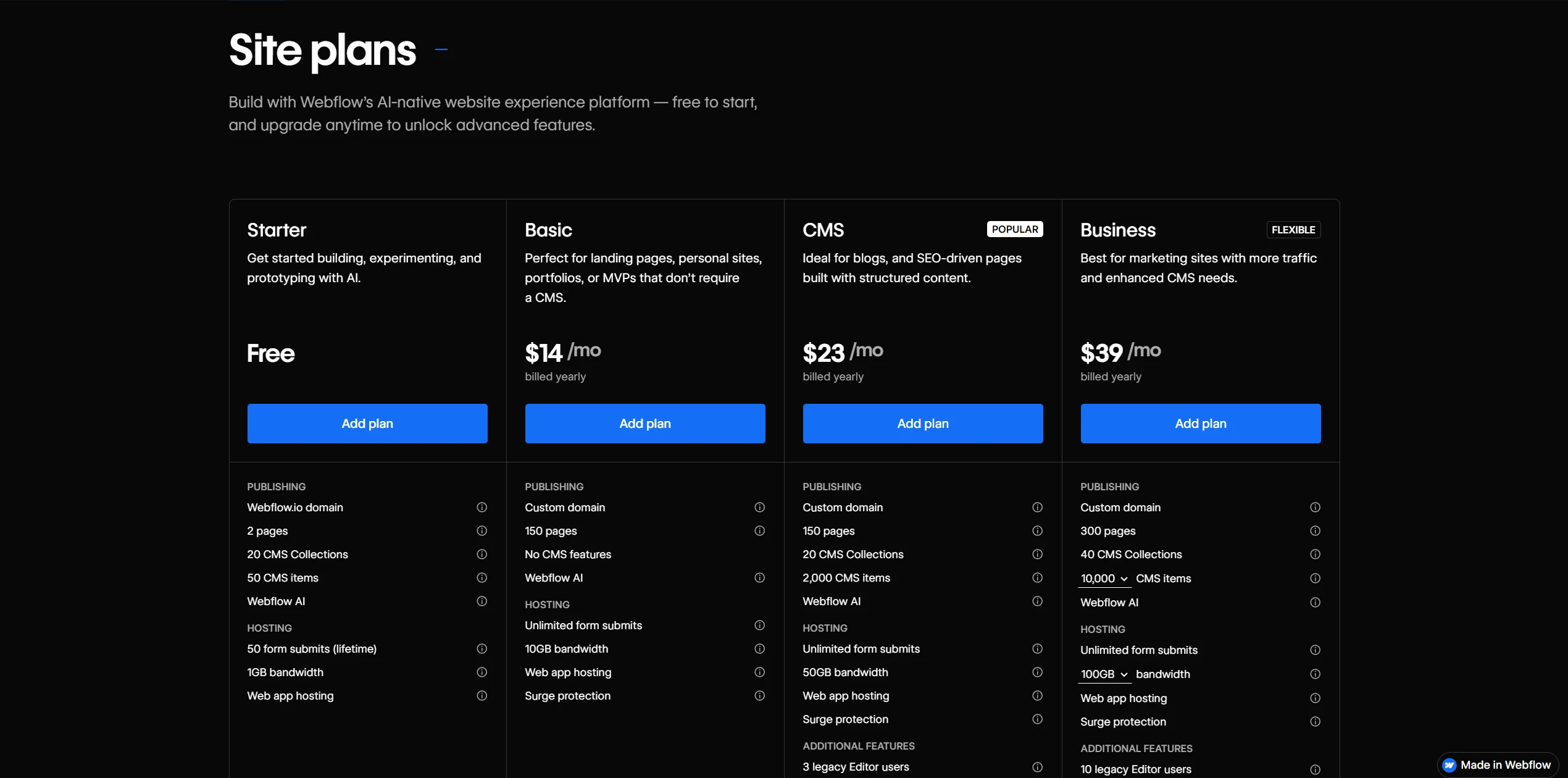Click the POPULAR tag on CMS plan
The image size is (1568, 778).
[1014, 229]
